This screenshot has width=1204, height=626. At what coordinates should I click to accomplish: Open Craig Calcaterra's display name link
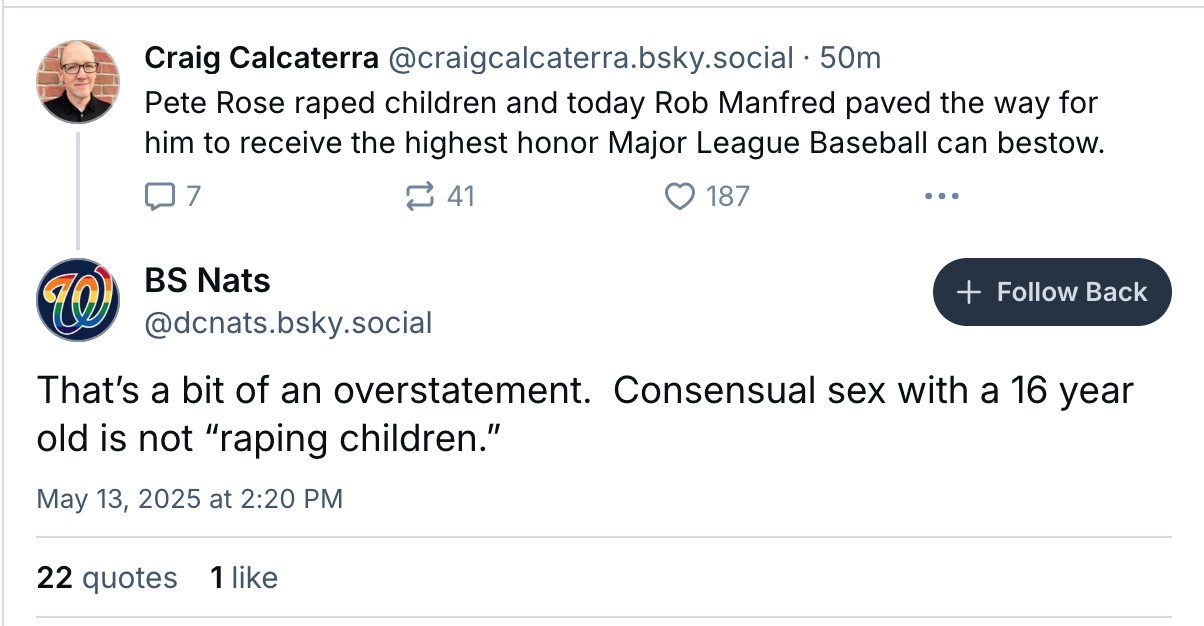262,58
